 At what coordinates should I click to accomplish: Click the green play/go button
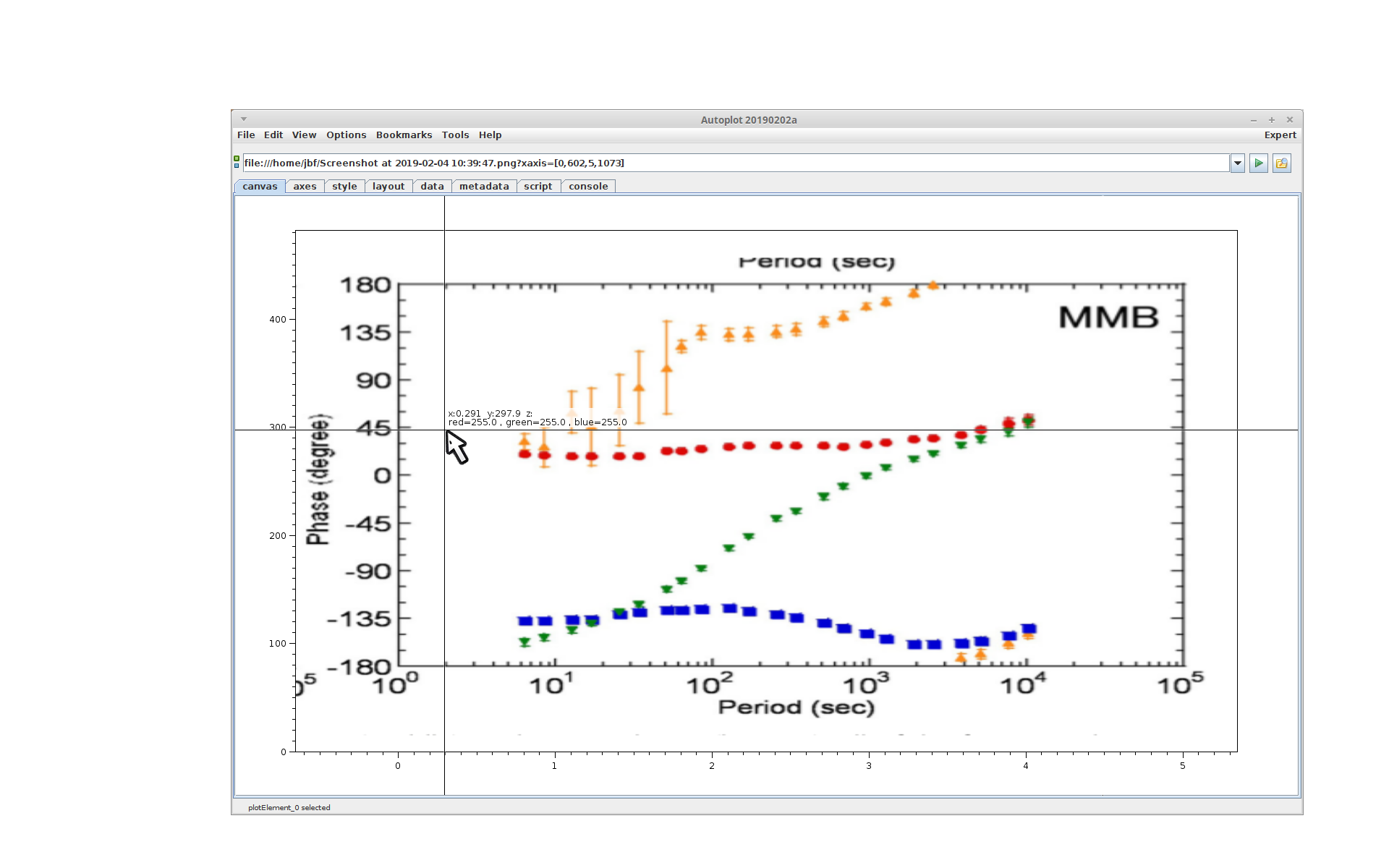coord(1258,163)
